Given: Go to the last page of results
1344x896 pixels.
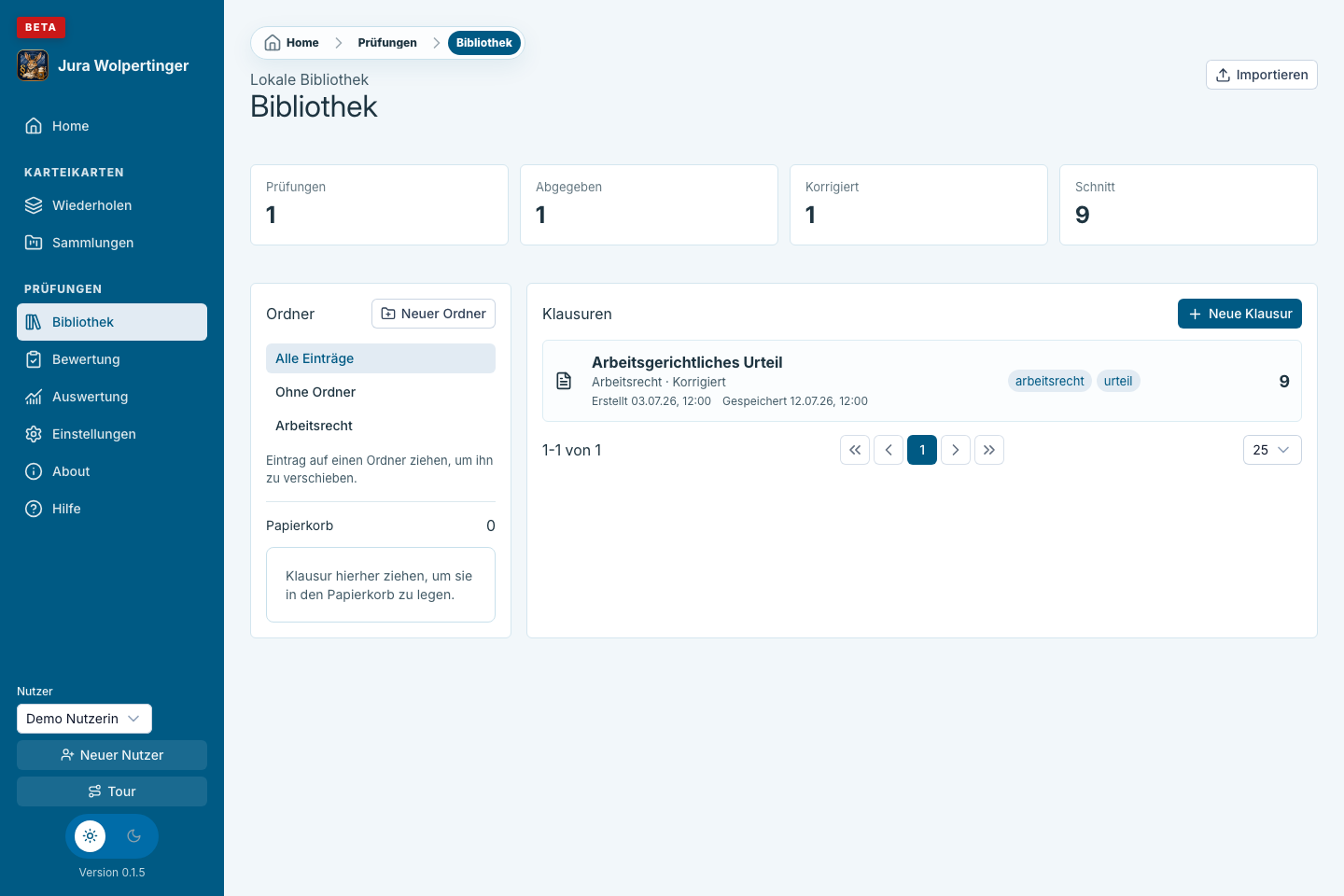Looking at the screenshot, I should [x=989, y=450].
